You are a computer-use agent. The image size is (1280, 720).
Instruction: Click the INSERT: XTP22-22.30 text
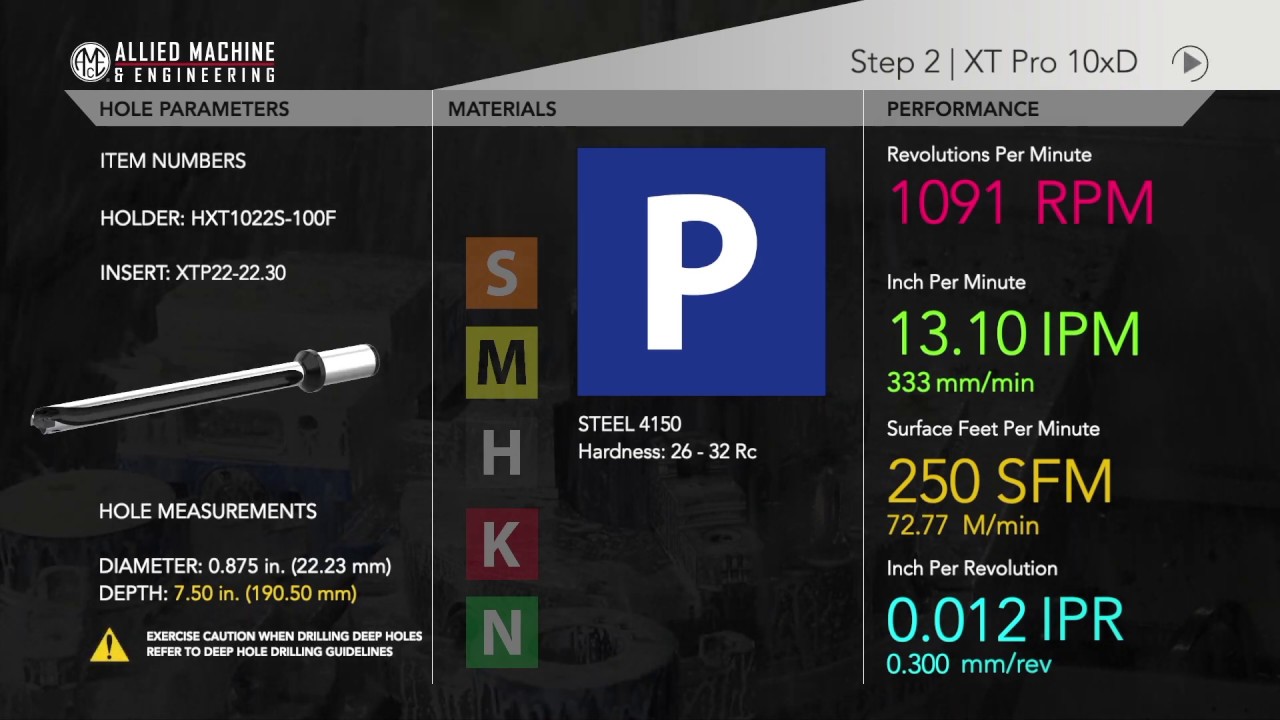click(x=193, y=272)
